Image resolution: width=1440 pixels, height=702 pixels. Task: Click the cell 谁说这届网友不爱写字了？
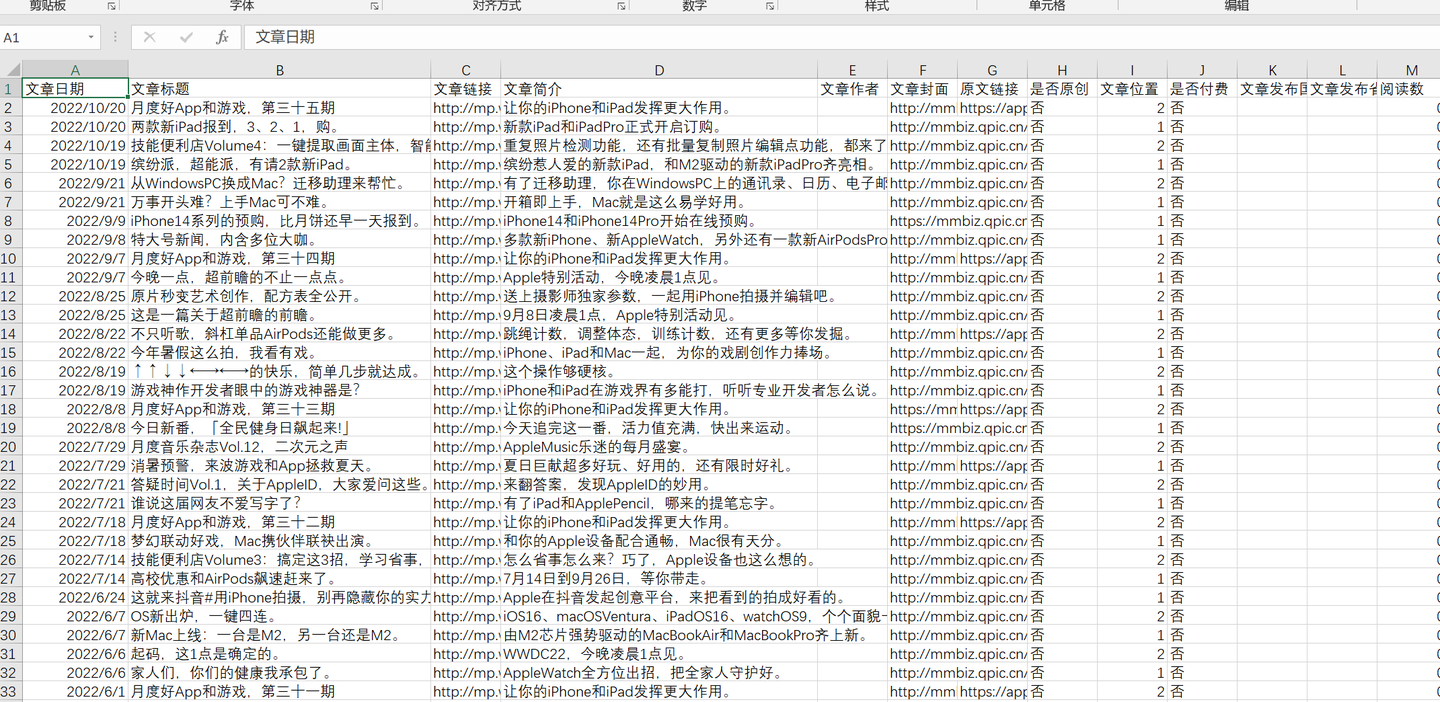pyautogui.click(x=280, y=503)
